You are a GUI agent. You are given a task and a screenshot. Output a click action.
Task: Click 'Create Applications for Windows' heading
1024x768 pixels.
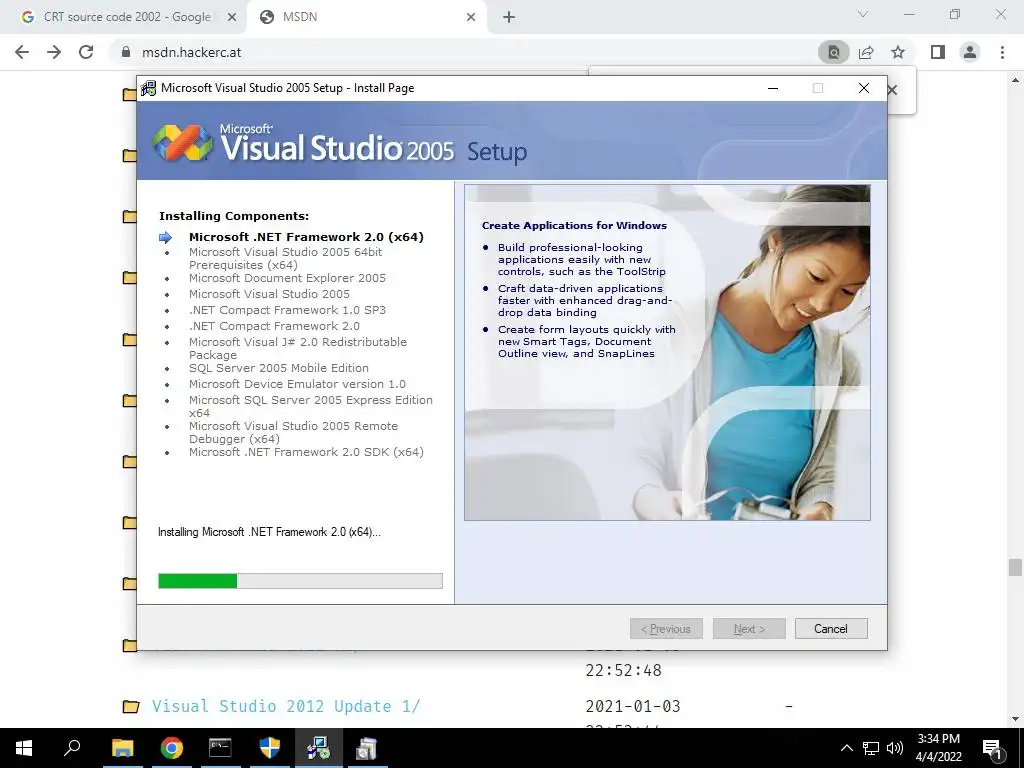tap(574, 225)
